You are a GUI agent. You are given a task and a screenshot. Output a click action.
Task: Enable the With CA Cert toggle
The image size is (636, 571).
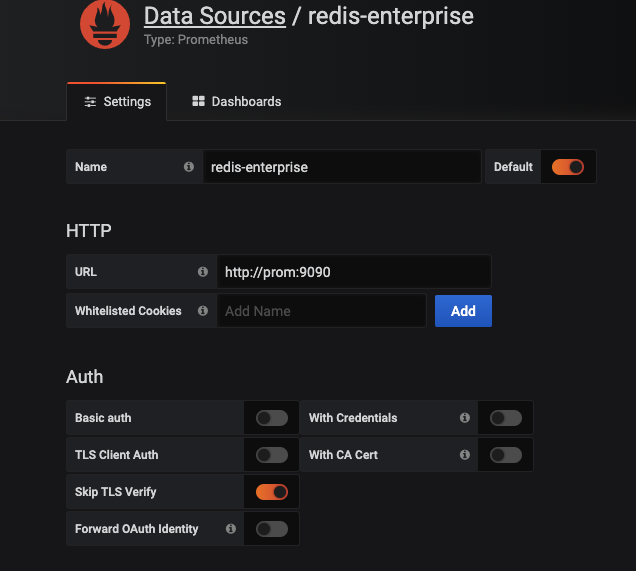click(506, 455)
